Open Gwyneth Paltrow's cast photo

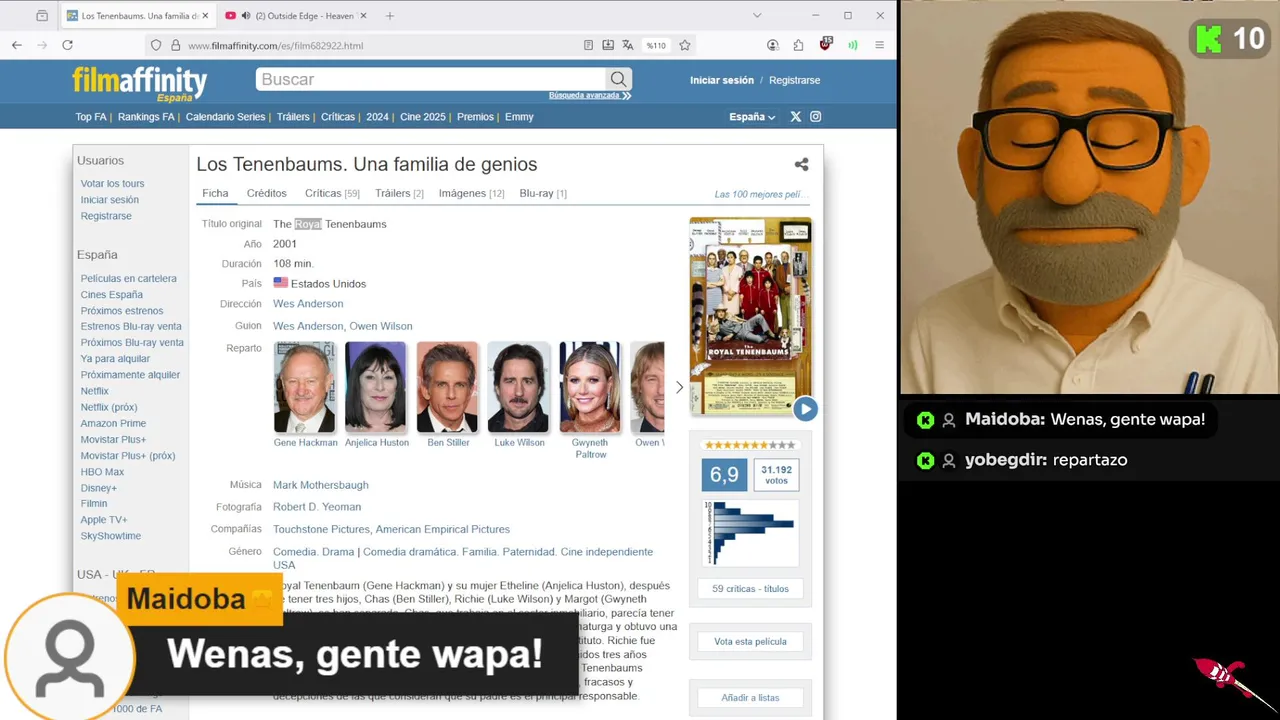tap(590, 387)
